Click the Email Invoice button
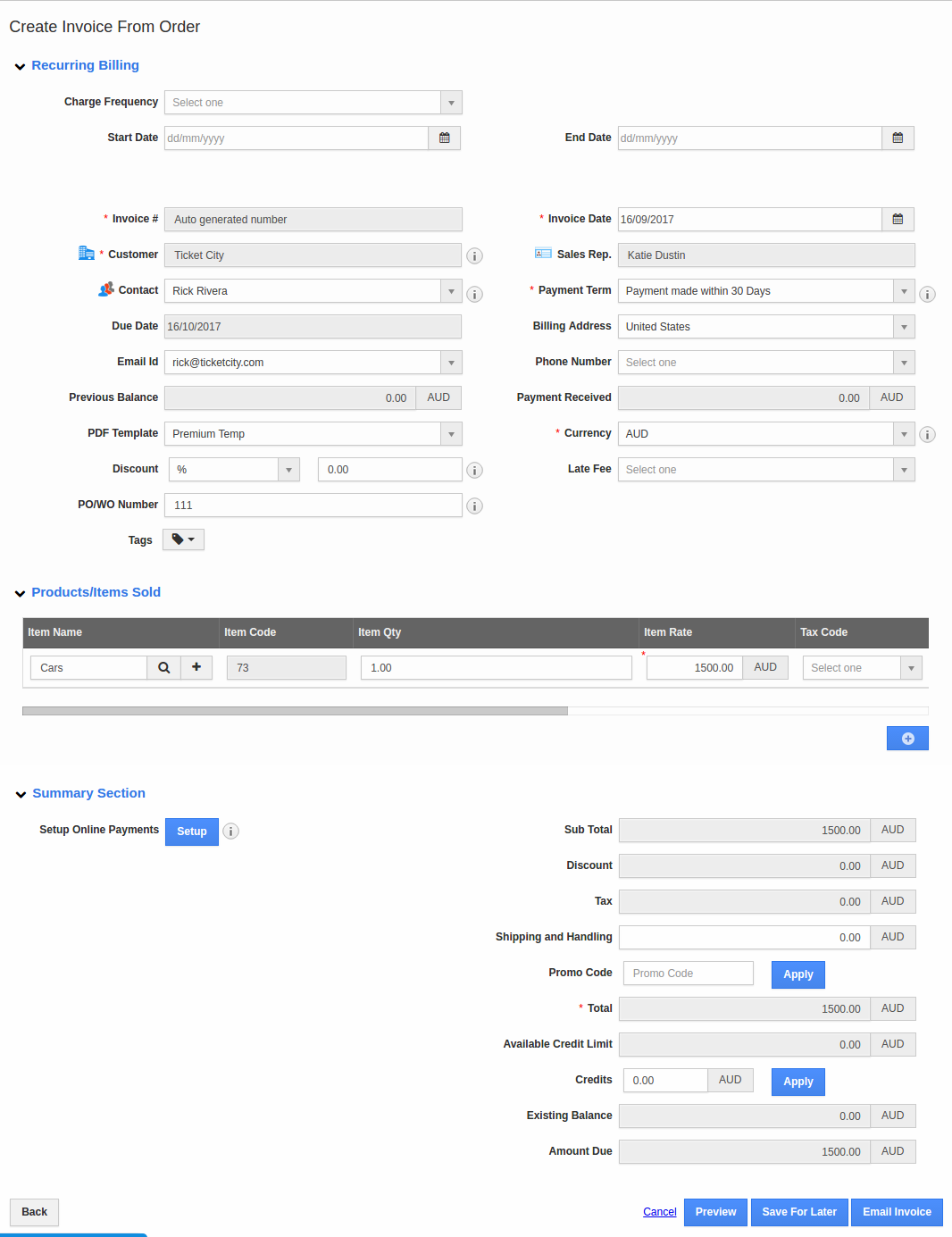Viewport: 952px width, 1237px height. coord(897,1212)
